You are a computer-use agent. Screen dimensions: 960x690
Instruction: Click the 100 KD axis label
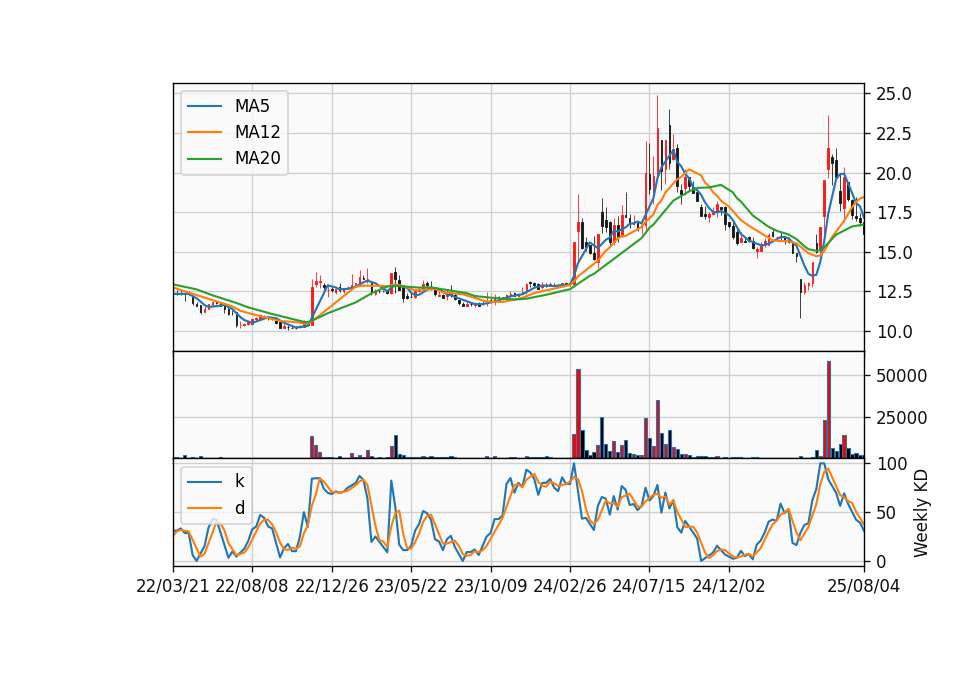click(891, 464)
